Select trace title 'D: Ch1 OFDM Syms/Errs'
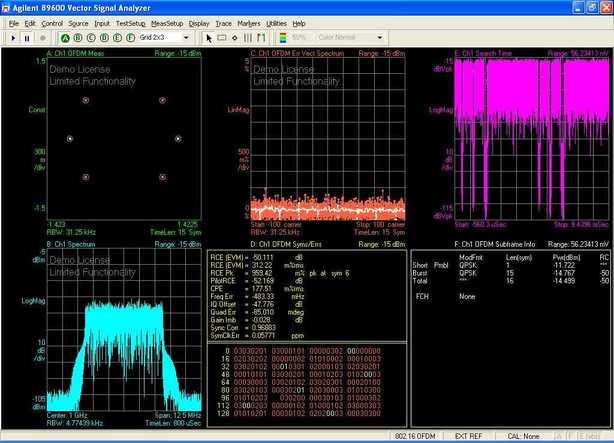 pyautogui.click(x=286, y=244)
